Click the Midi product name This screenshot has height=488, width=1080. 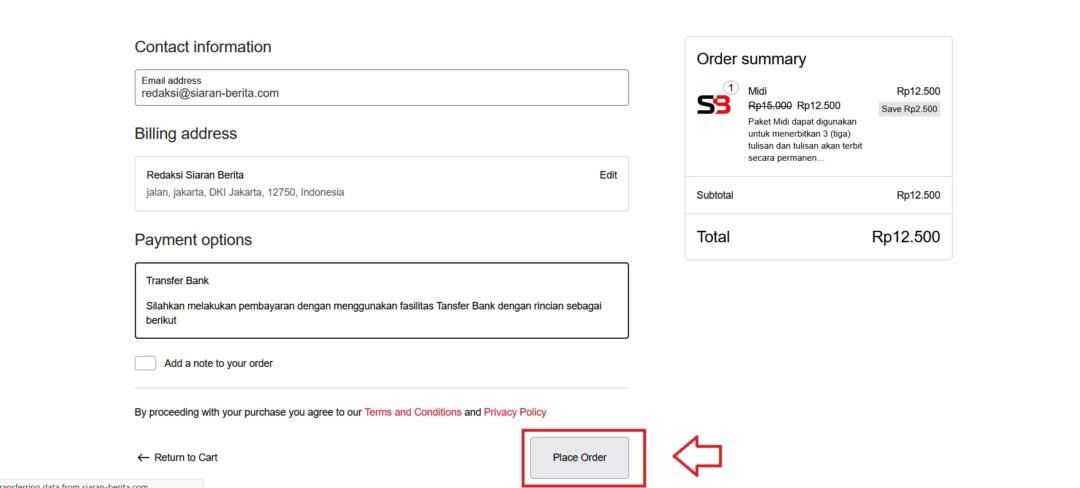point(758,91)
